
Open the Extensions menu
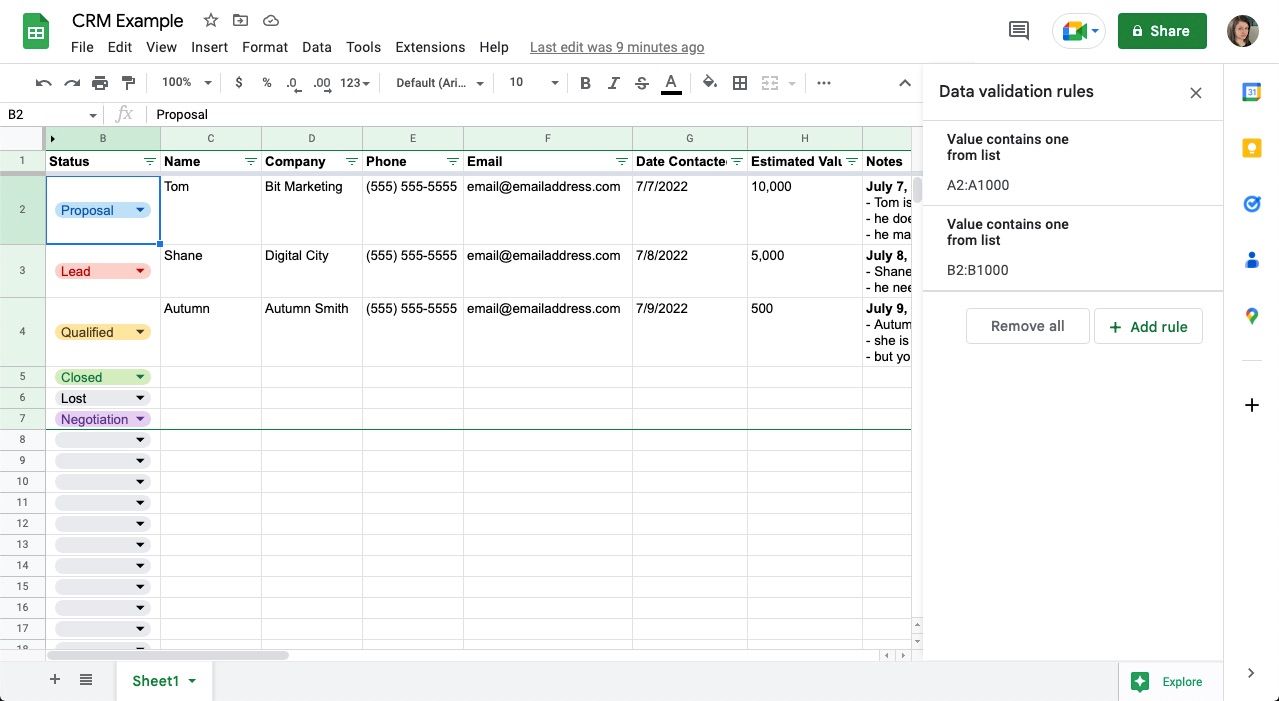tap(430, 47)
